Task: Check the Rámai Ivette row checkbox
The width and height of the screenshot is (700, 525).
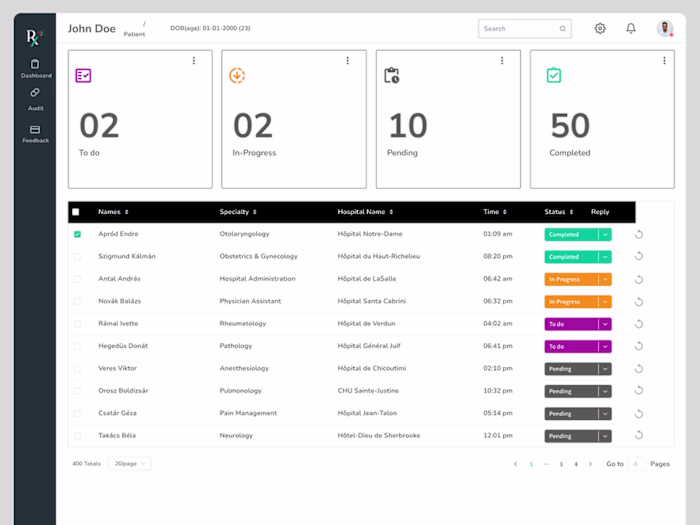Action: coord(77,324)
